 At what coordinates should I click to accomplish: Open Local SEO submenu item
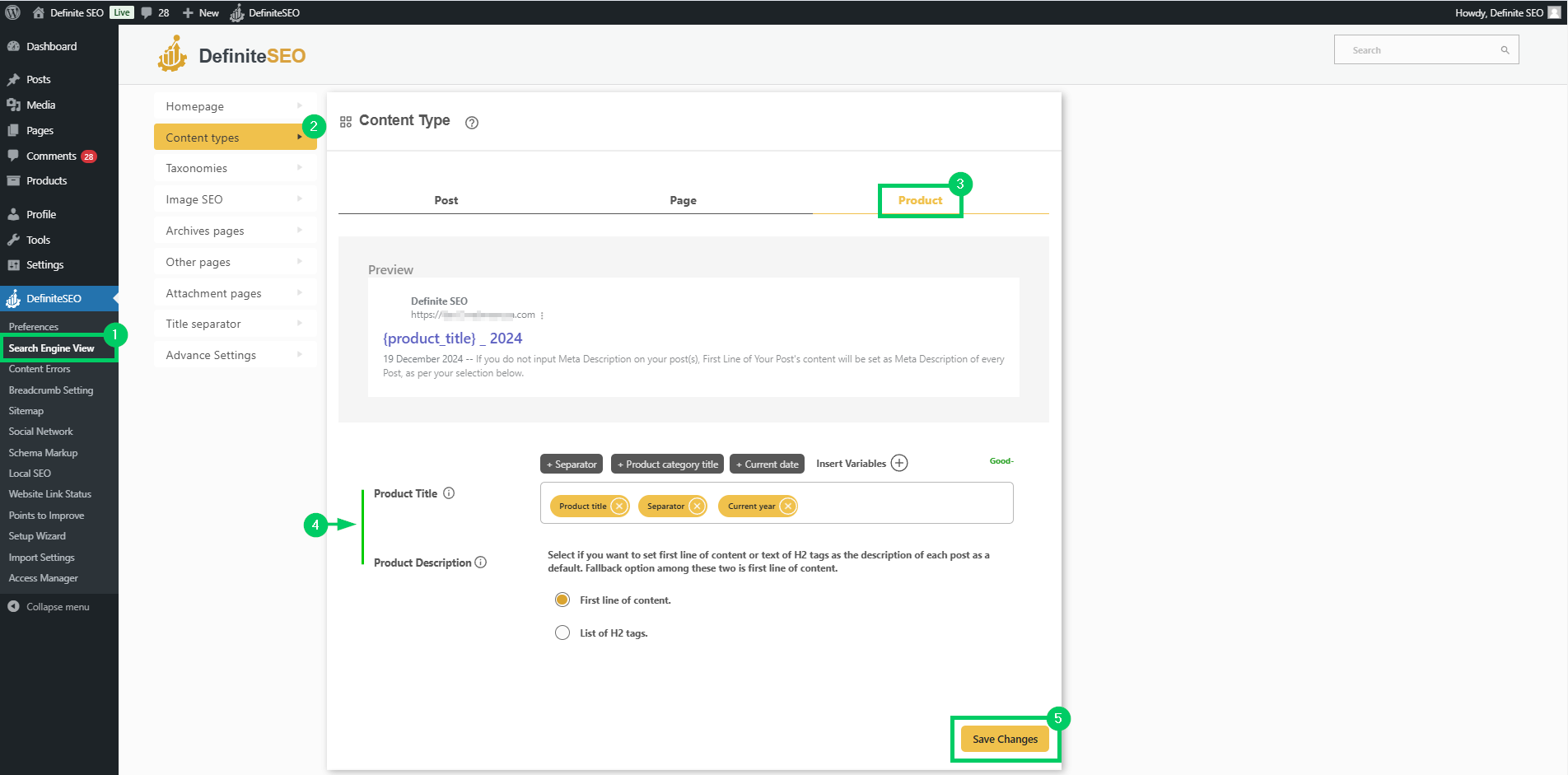coord(30,474)
